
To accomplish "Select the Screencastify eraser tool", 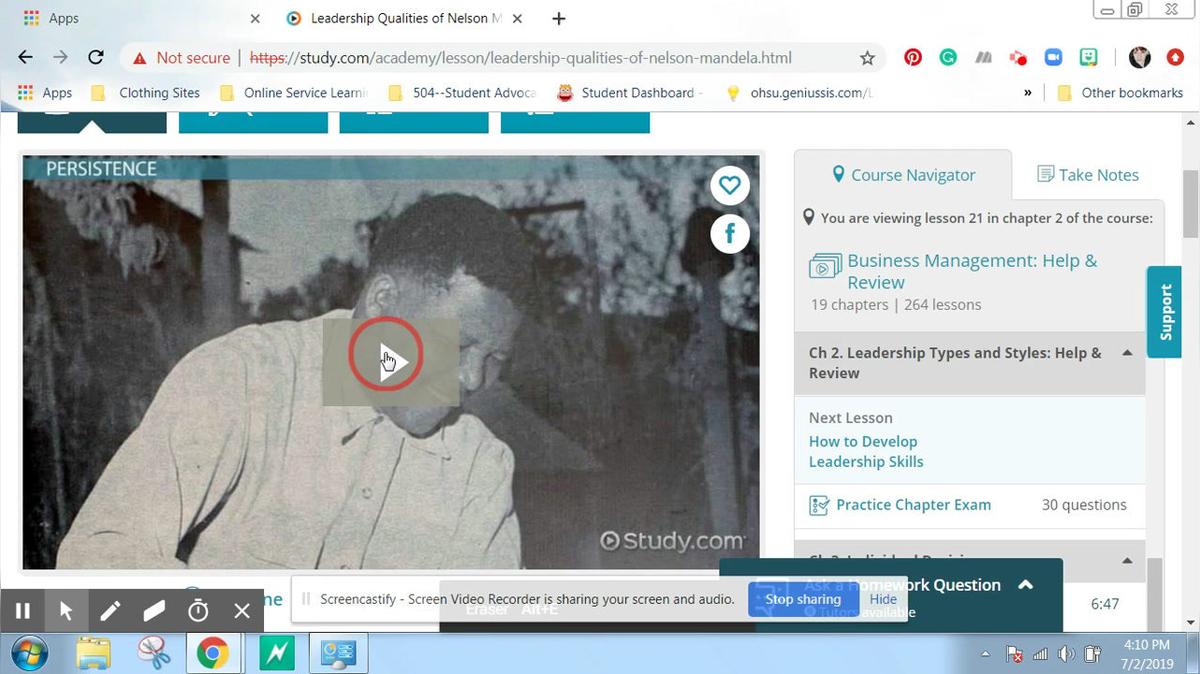I will pos(154,610).
